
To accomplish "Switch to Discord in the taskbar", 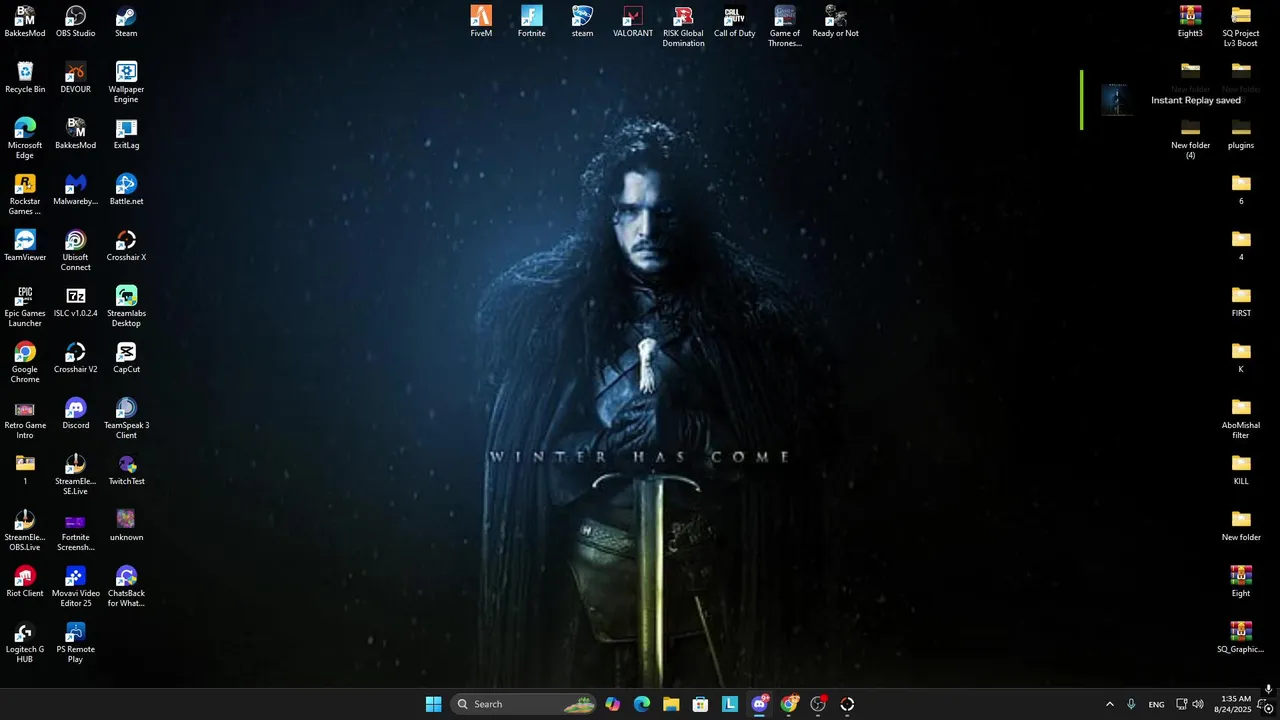I will 759,704.
